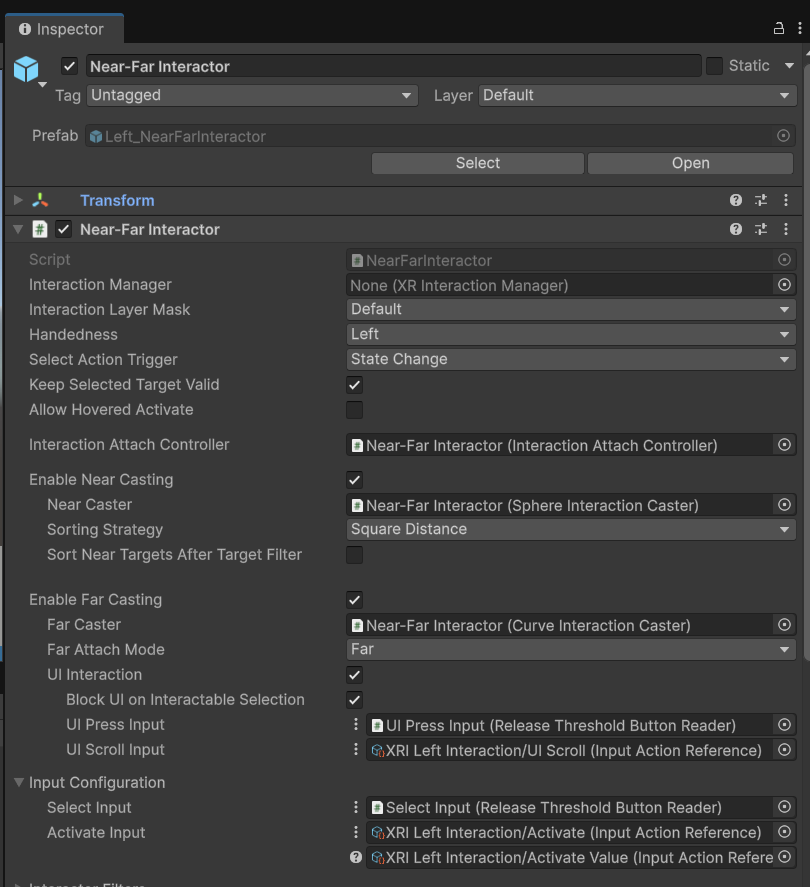Open UI Scroll Input source mode menu
The height and width of the screenshot is (887, 810).
click(x=355, y=749)
